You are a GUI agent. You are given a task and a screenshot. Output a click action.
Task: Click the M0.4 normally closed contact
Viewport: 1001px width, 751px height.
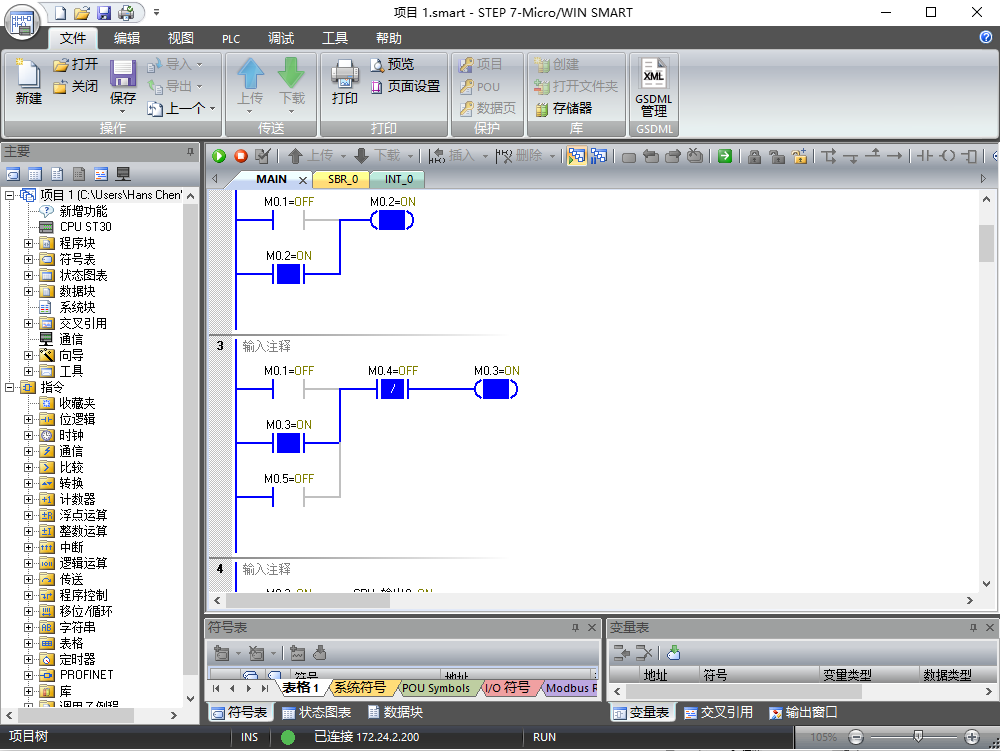[x=393, y=388]
